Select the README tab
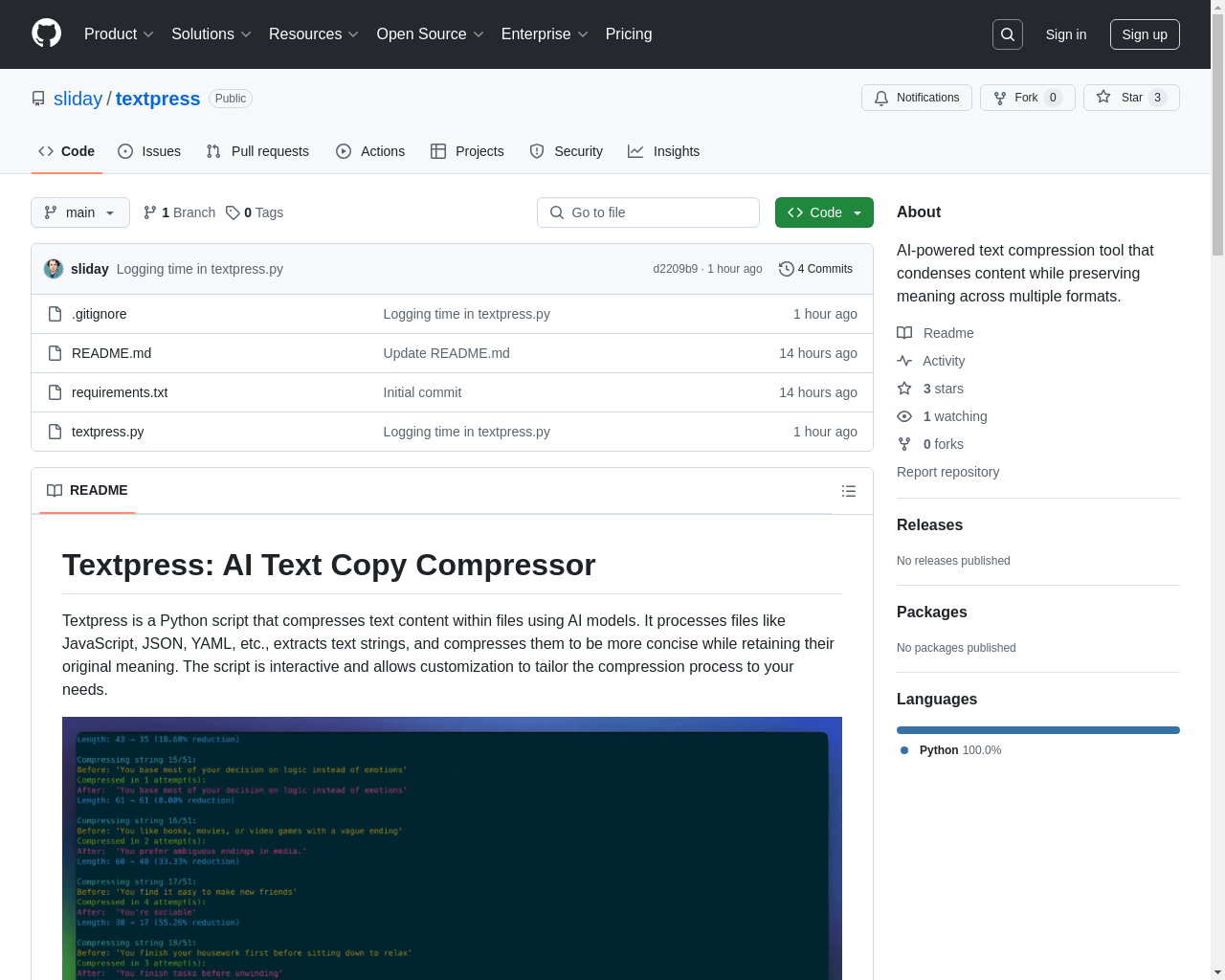 [87, 490]
